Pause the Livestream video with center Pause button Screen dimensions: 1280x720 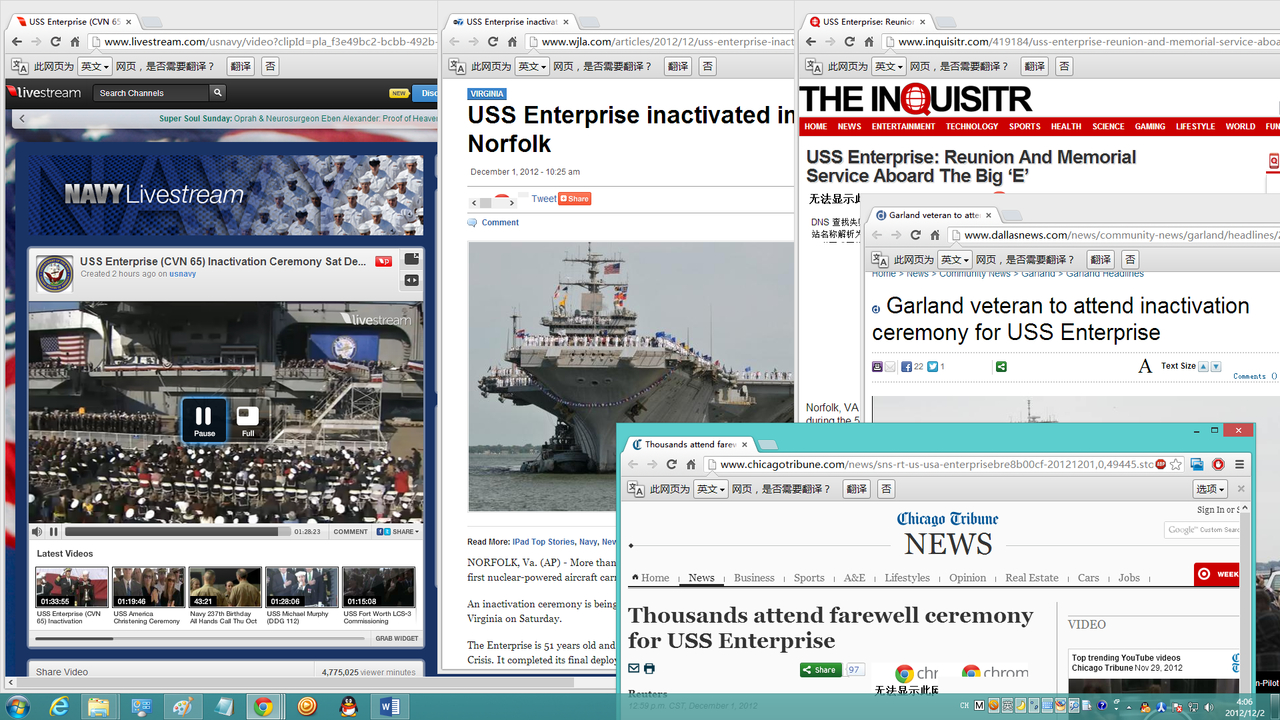[204, 419]
